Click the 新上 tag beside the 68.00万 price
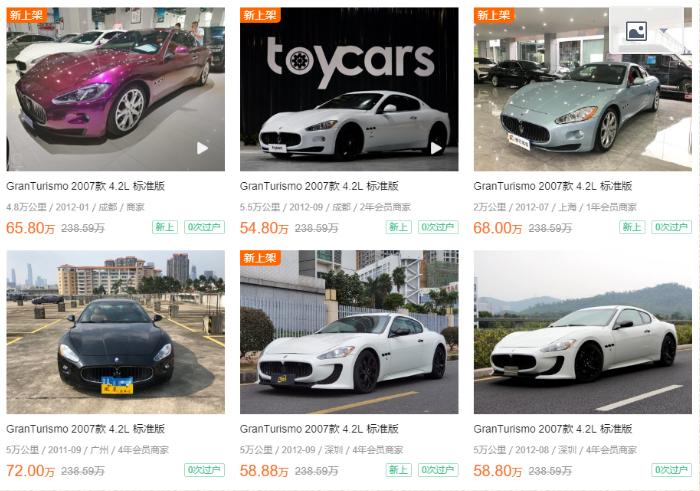Viewport: 700px width, 491px height. [632, 227]
